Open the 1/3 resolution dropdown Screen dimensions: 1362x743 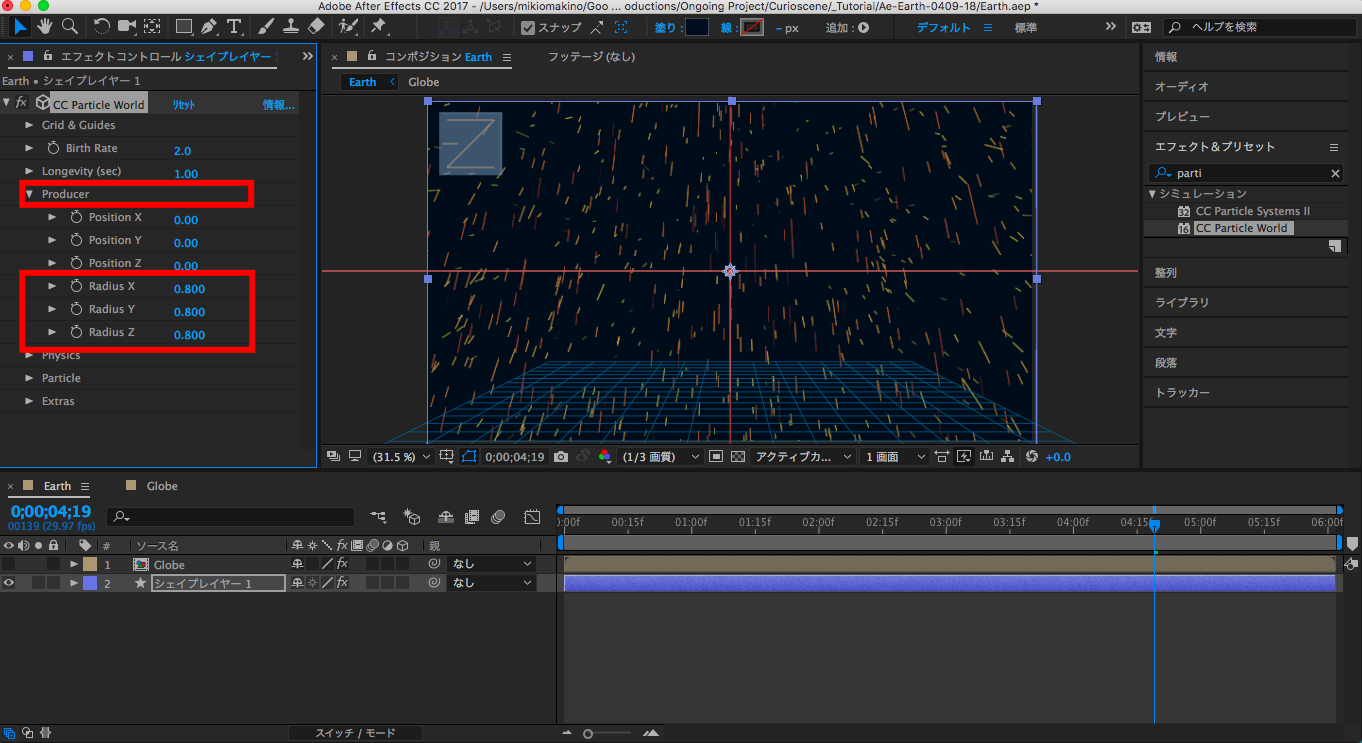pos(660,457)
